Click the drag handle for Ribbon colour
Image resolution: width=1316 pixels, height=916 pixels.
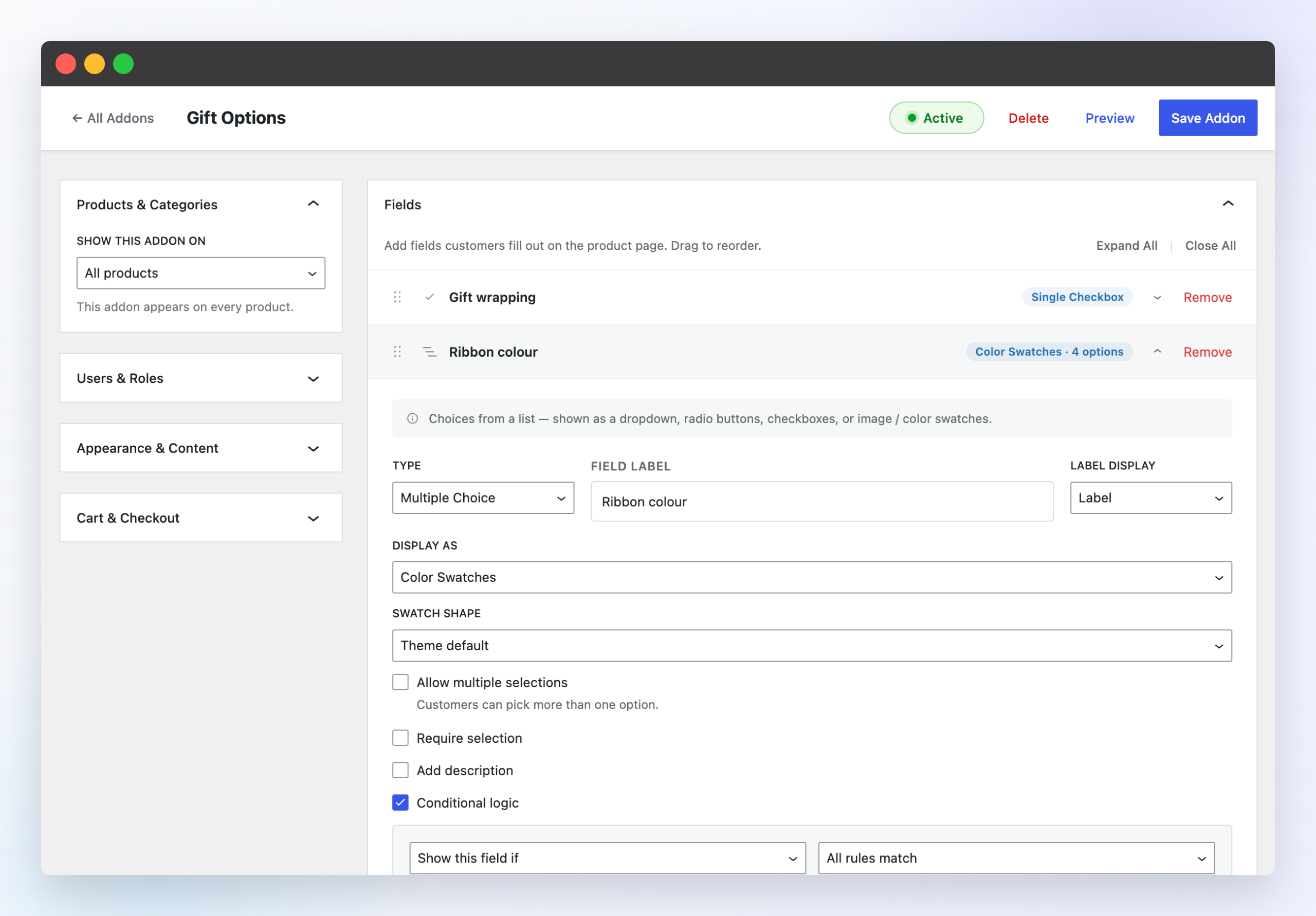397,352
